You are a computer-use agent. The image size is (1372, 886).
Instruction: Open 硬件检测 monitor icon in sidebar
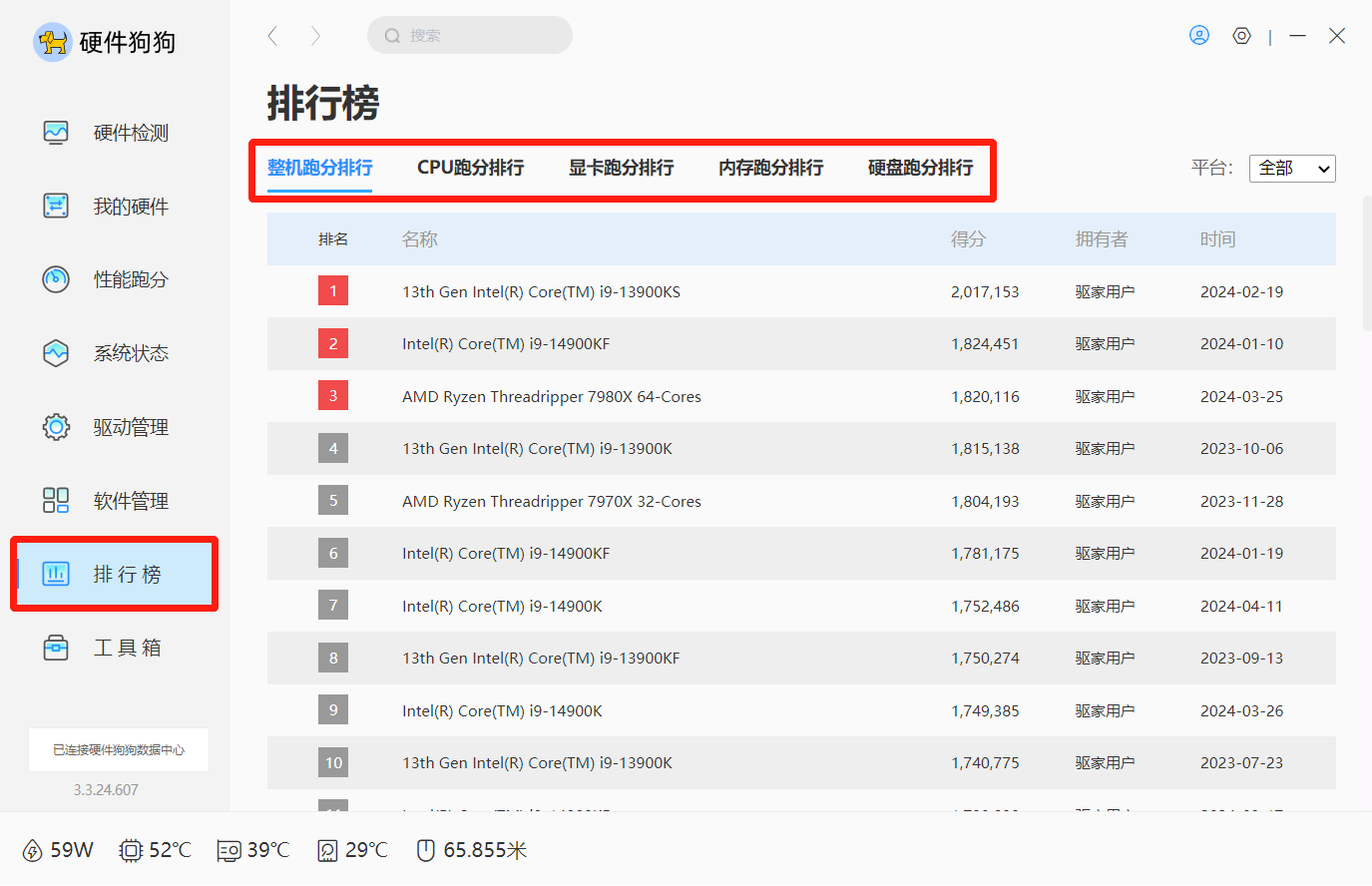click(x=56, y=133)
